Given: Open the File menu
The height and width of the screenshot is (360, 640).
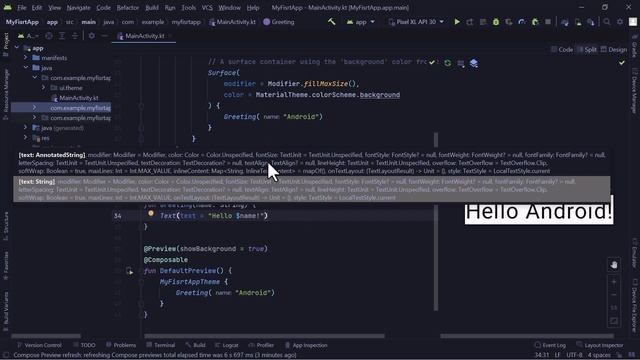Looking at the screenshot, I should (22, 7).
